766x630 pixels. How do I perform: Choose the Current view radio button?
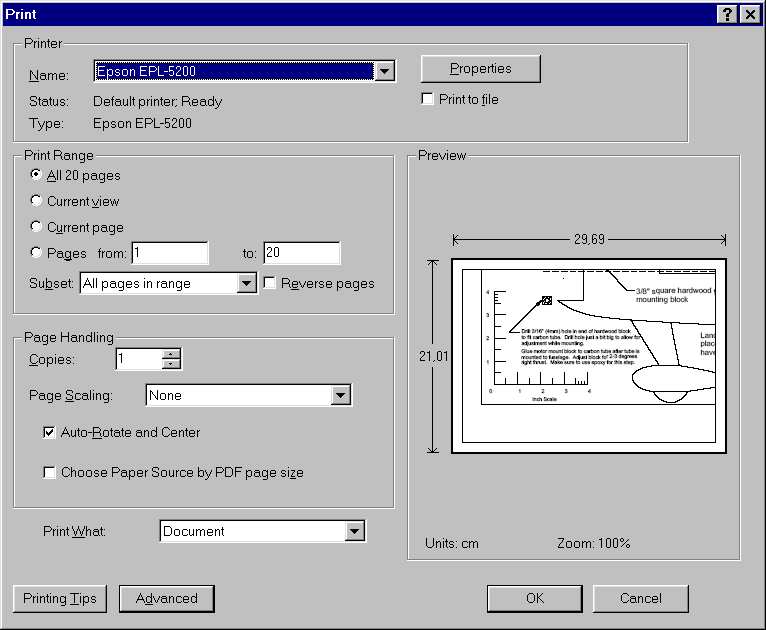tap(37, 201)
